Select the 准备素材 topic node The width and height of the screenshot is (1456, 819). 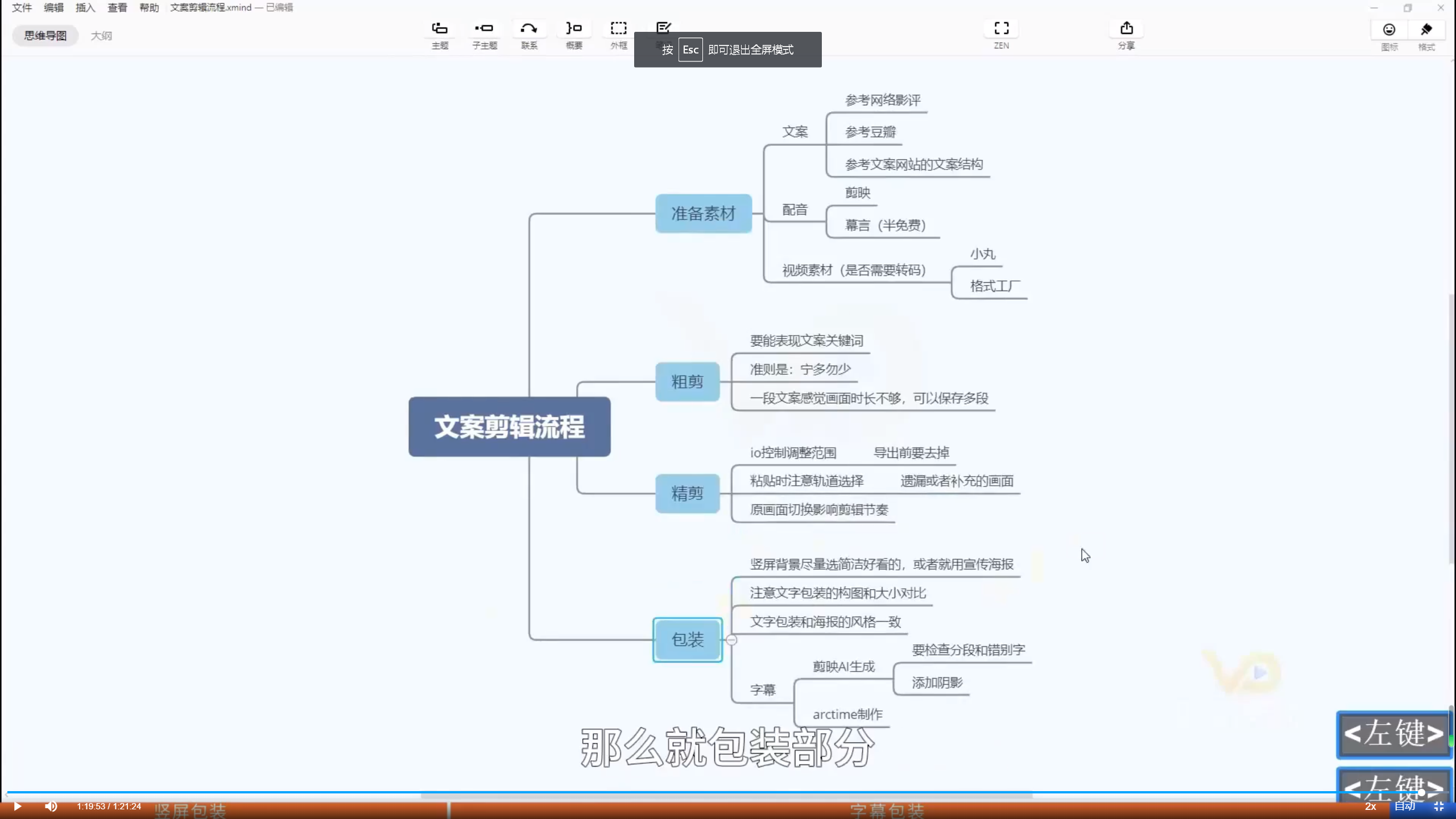704,214
